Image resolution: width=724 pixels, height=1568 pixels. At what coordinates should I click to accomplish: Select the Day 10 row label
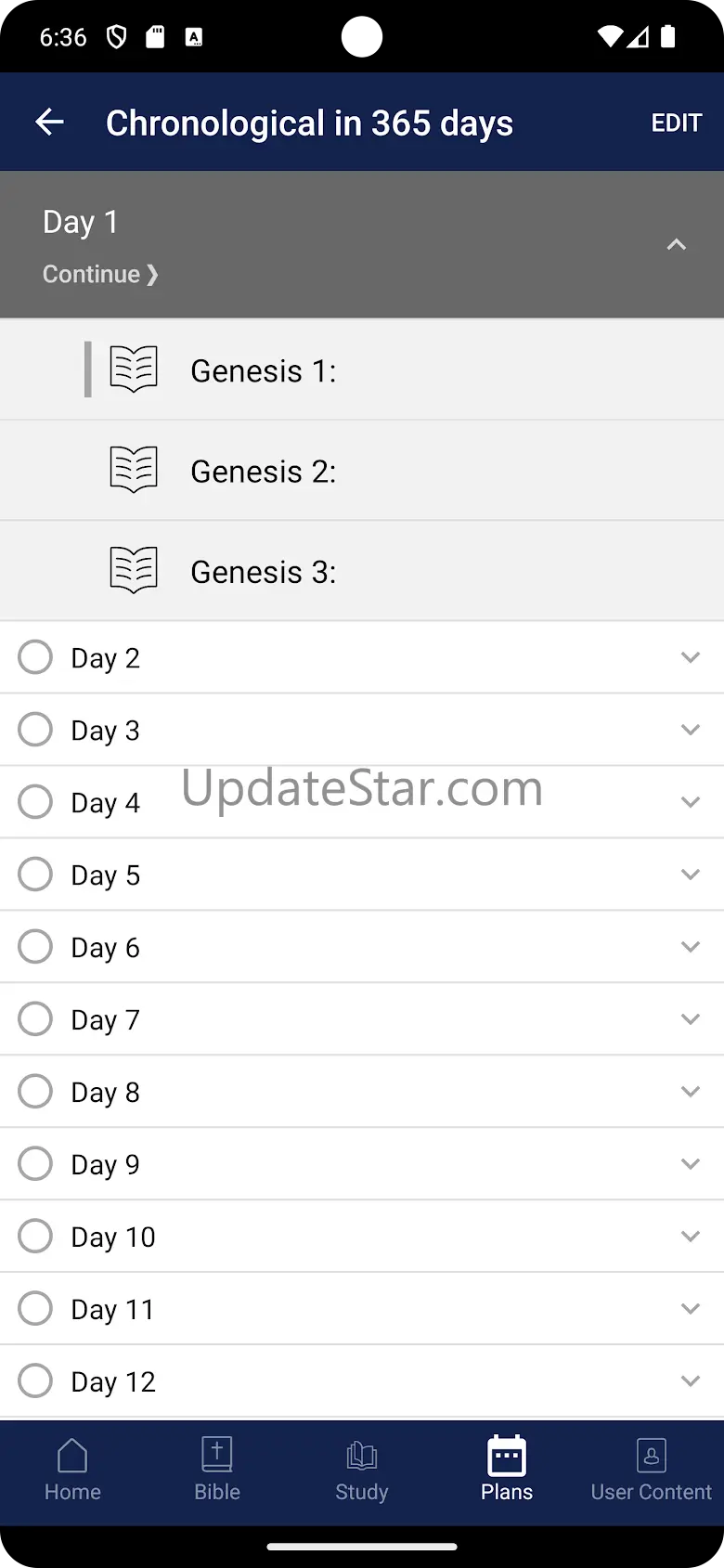(x=113, y=1237)
